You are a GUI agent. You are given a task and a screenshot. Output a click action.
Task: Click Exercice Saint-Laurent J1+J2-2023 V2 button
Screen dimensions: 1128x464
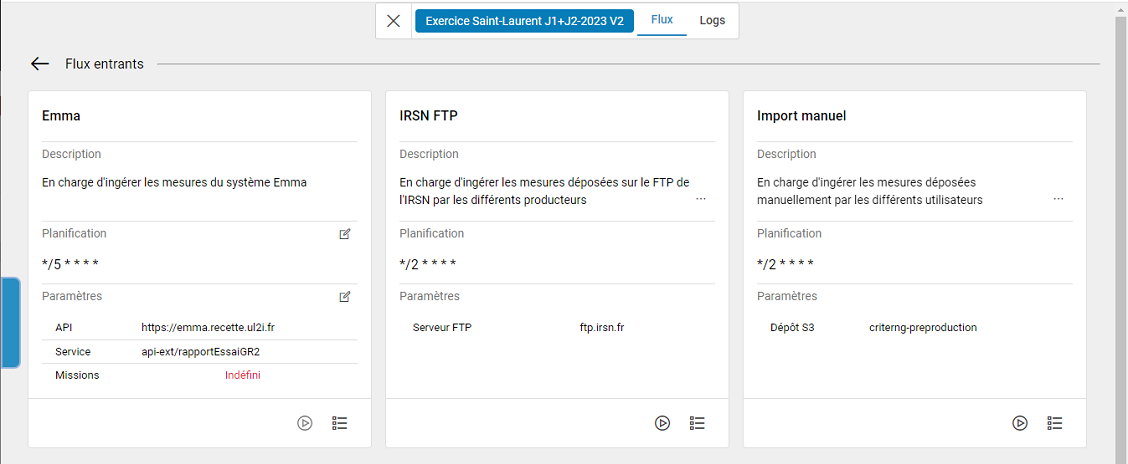[524, 21]
